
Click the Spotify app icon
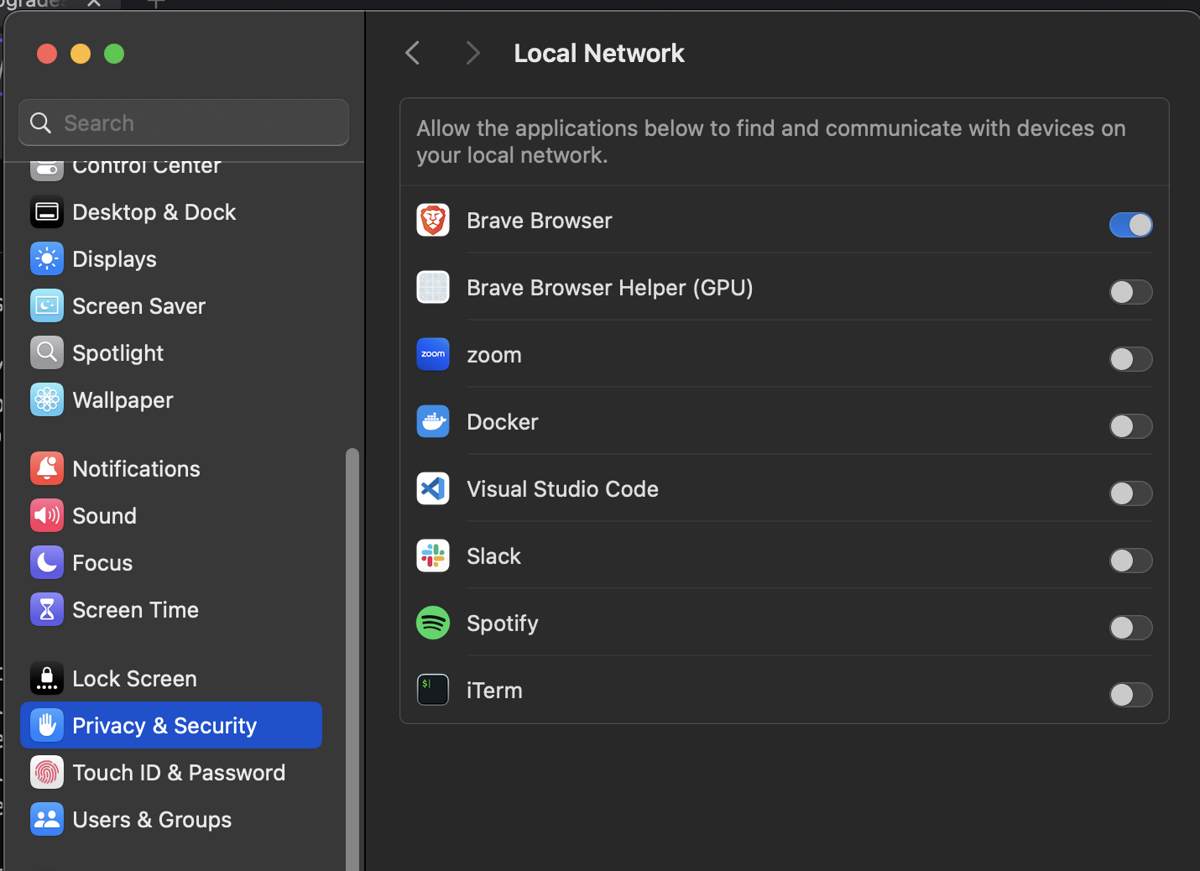pos(433,623)
